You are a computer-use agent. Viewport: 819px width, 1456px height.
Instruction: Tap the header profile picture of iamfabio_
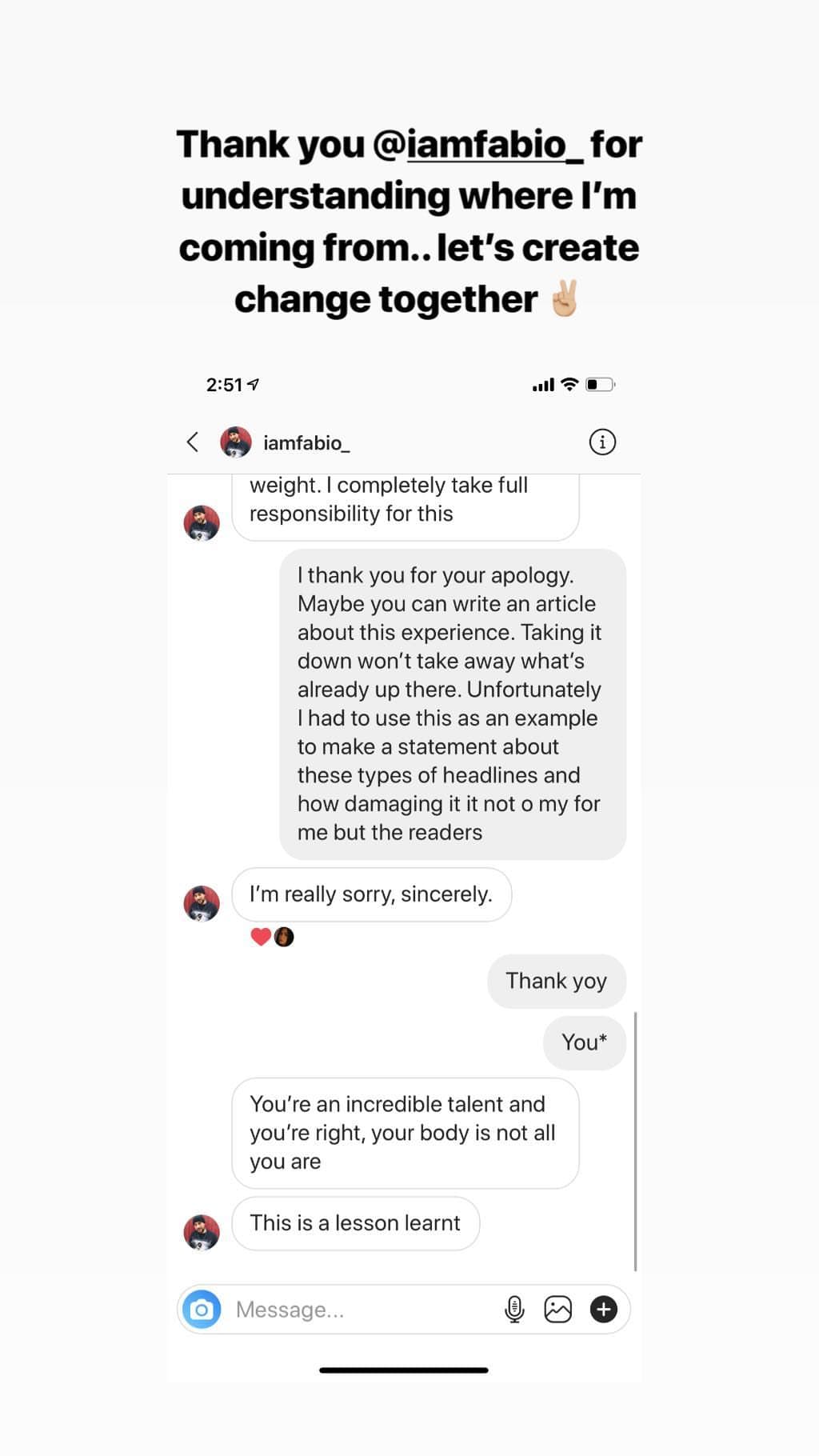pyautogui.click(x=235, y=442)
